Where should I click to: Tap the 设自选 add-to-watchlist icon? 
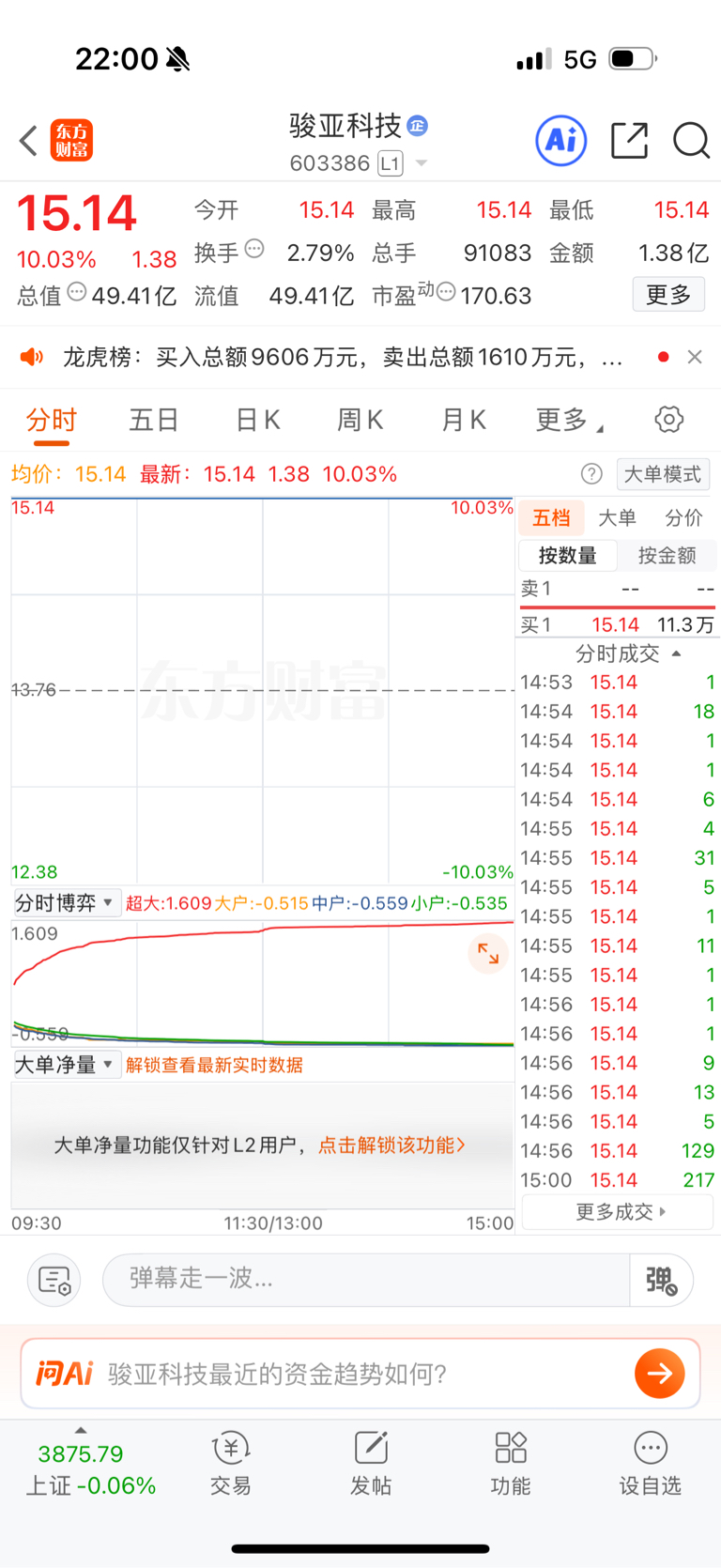(650, 1464)
